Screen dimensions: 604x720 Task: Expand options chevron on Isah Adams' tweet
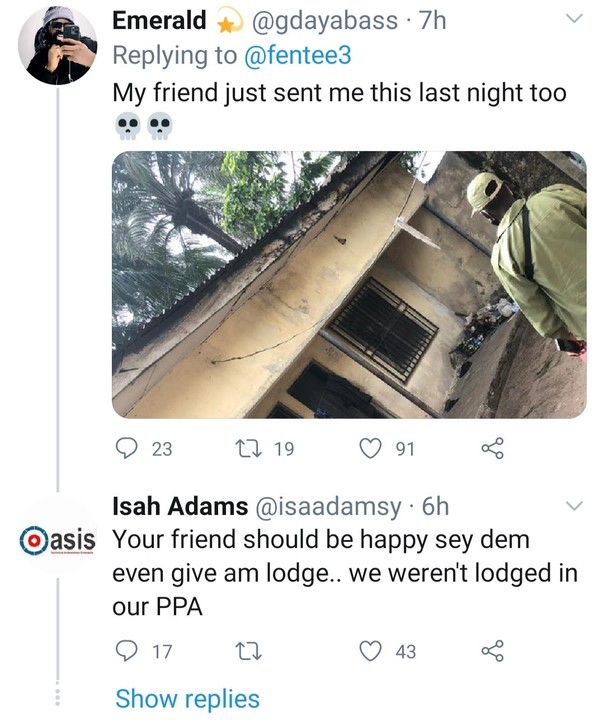[x=575, y=507]
